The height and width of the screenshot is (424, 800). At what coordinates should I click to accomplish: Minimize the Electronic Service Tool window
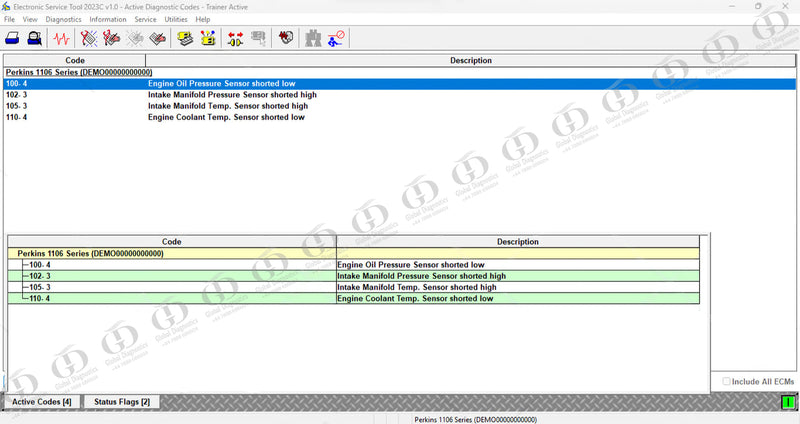(x=732, y=7)
